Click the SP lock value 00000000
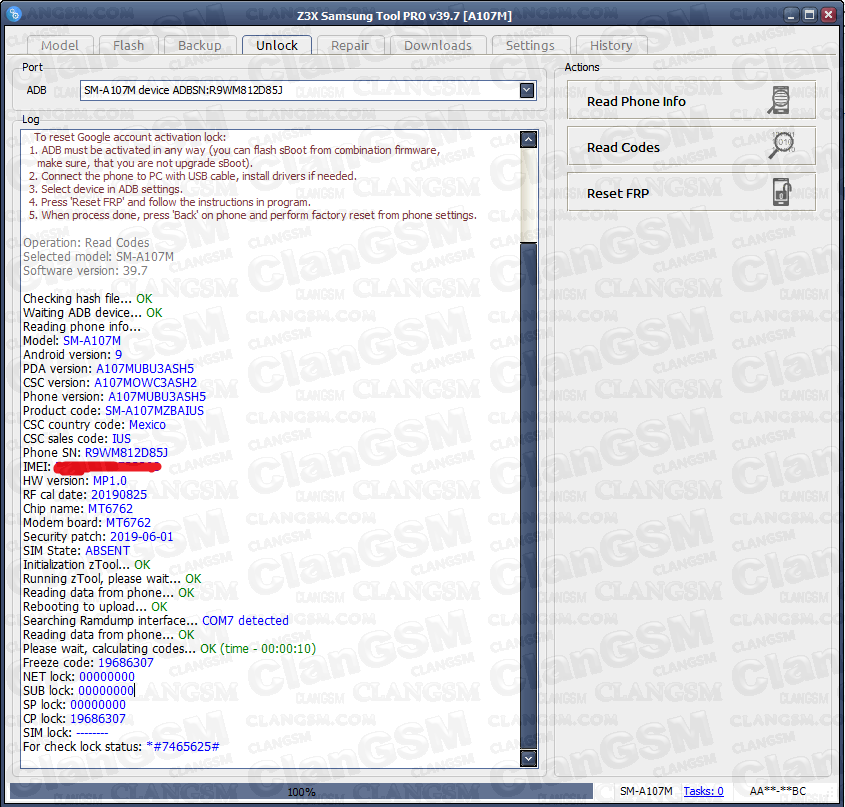 coord(98,705)
